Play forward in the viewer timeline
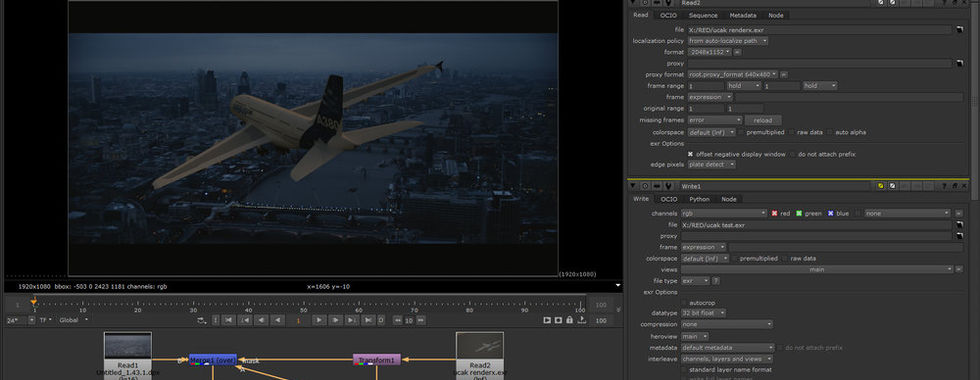Screen dimensions: 980x380 tap(319, 320)
